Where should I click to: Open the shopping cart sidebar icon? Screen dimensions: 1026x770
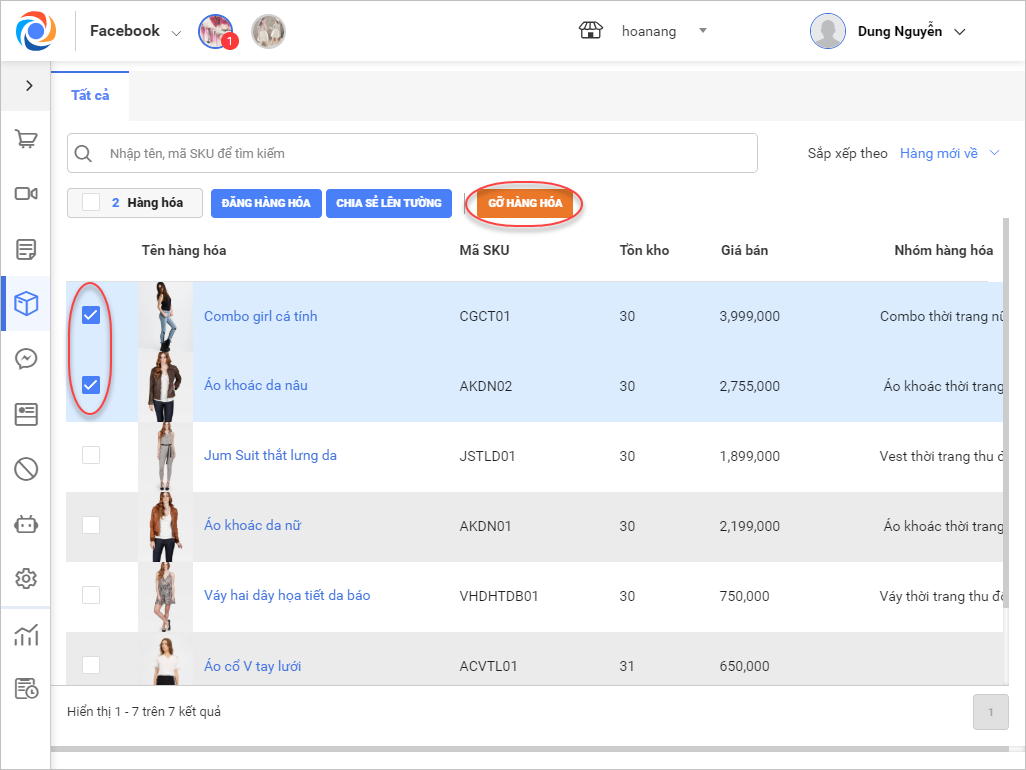click(x=26, y=139)
